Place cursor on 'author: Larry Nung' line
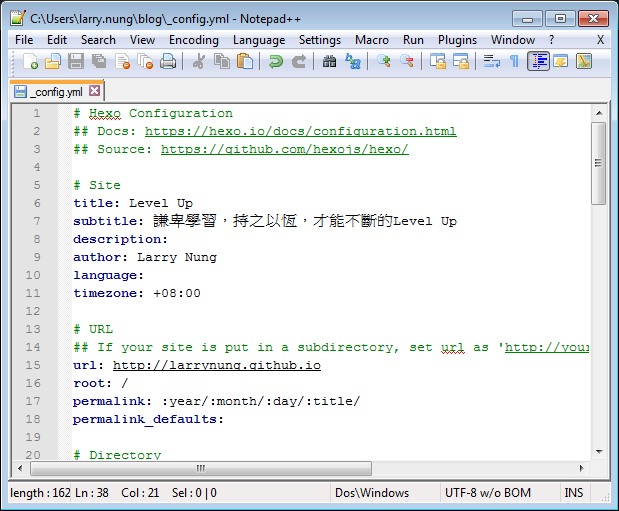The width and height of the screenshot is (619, 511). (x=145, y=257)
